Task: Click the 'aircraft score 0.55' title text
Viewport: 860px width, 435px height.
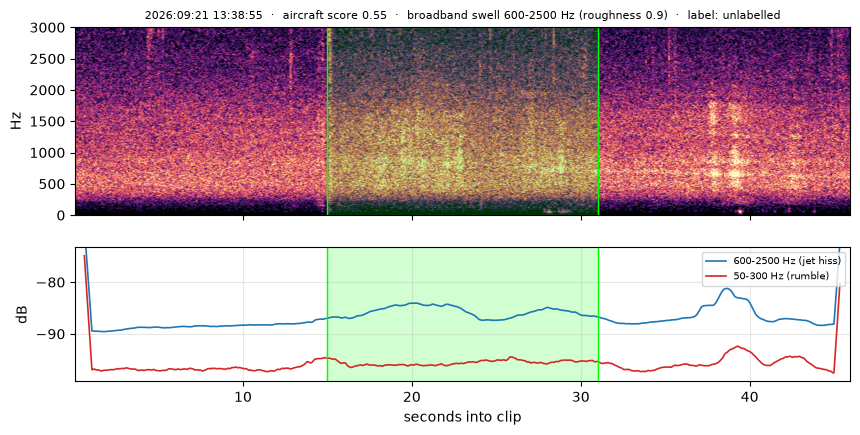Action: pyautogui.click(x=335, y=15)
